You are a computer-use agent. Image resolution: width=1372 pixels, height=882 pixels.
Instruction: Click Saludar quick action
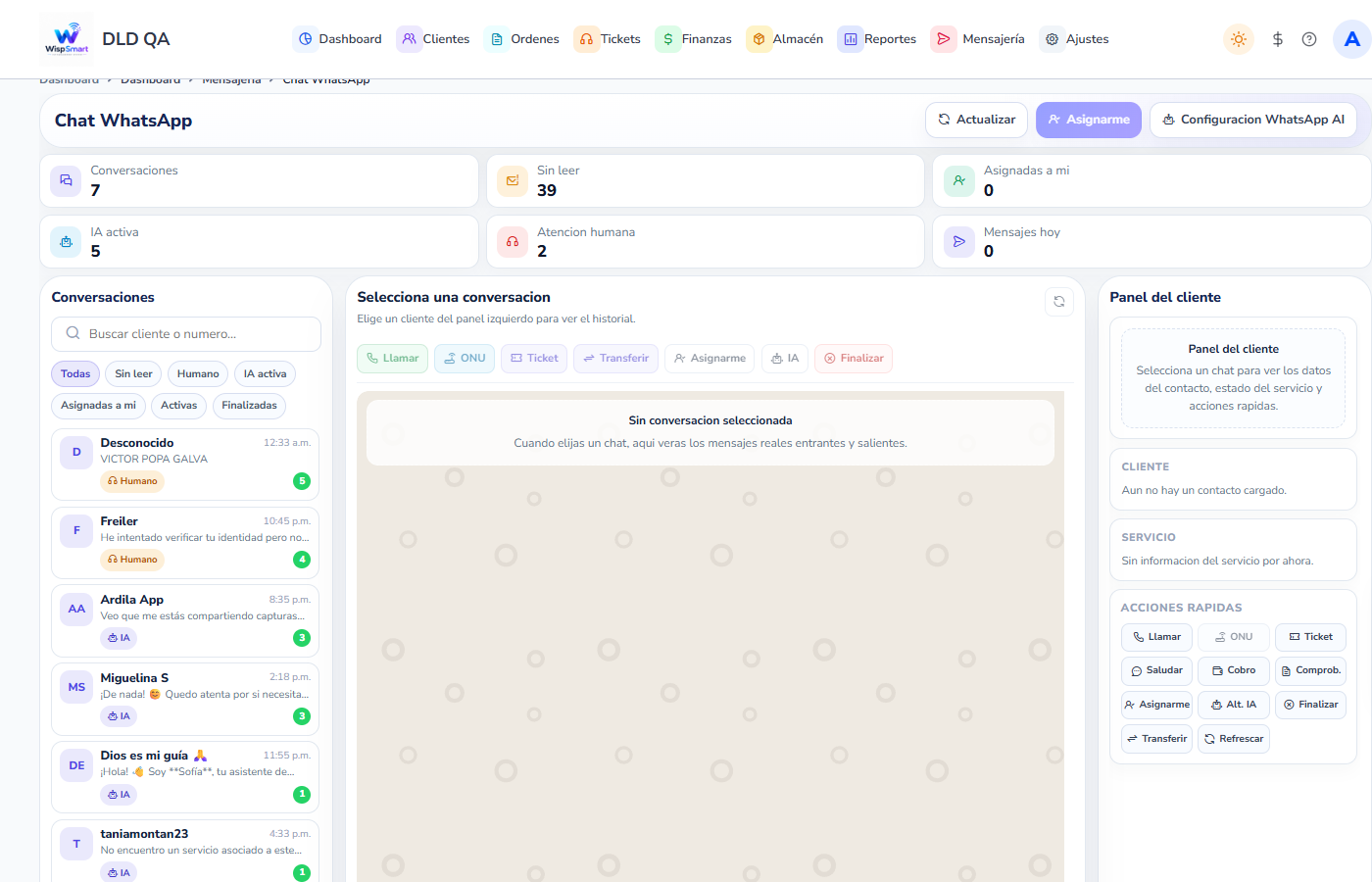tap(1156, 671)
